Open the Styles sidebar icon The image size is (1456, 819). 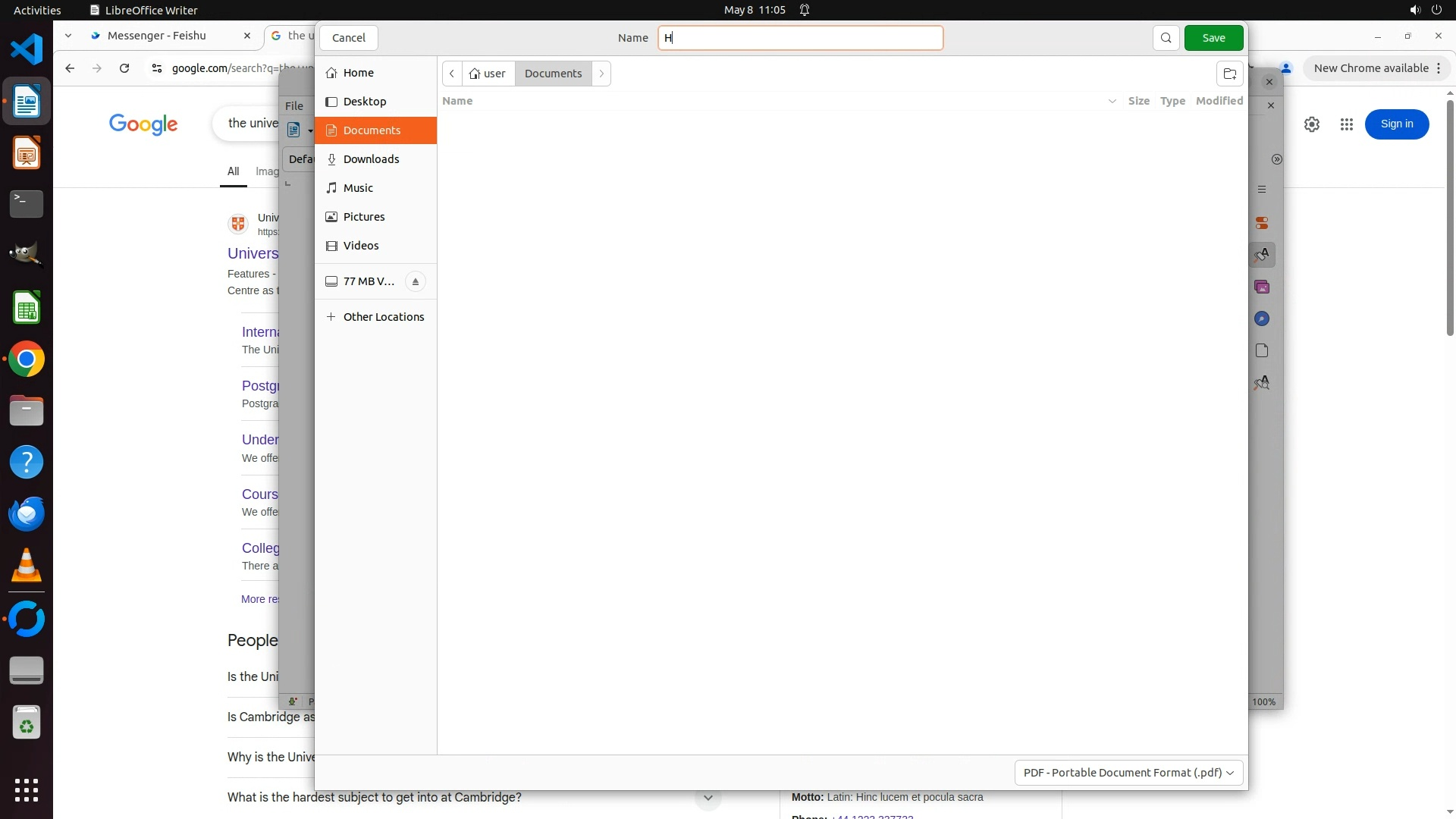point(1262,255)
